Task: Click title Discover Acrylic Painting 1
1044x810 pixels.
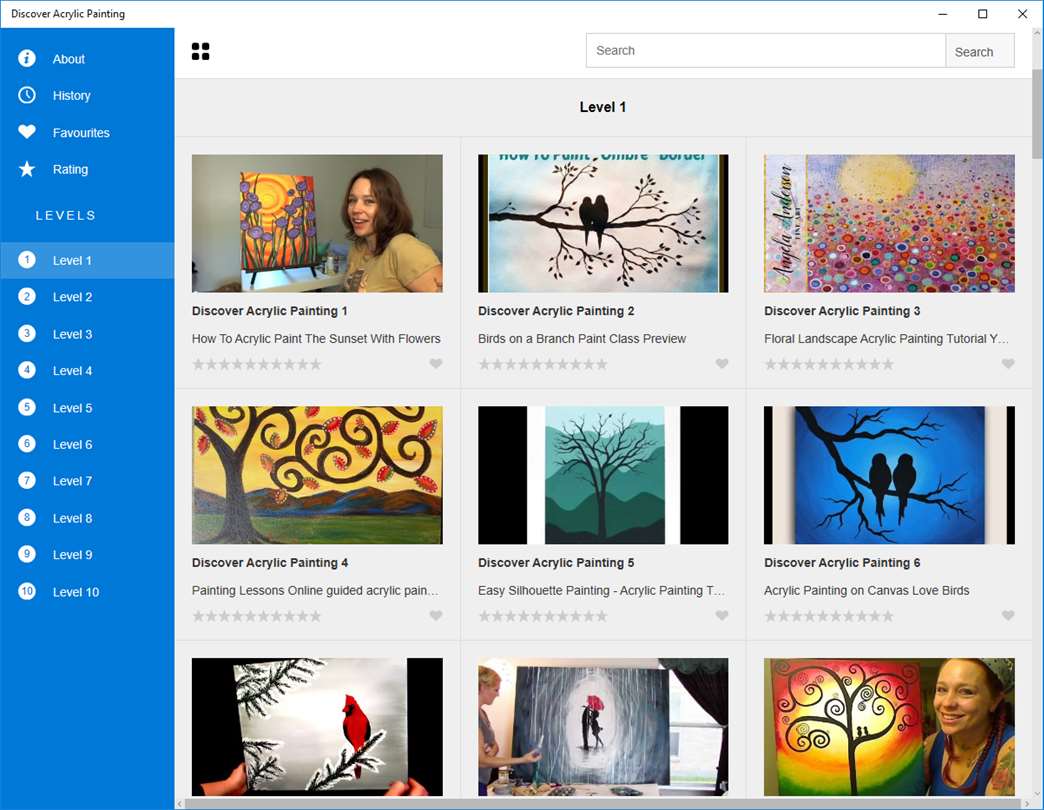Action: [x=270, y=311]
